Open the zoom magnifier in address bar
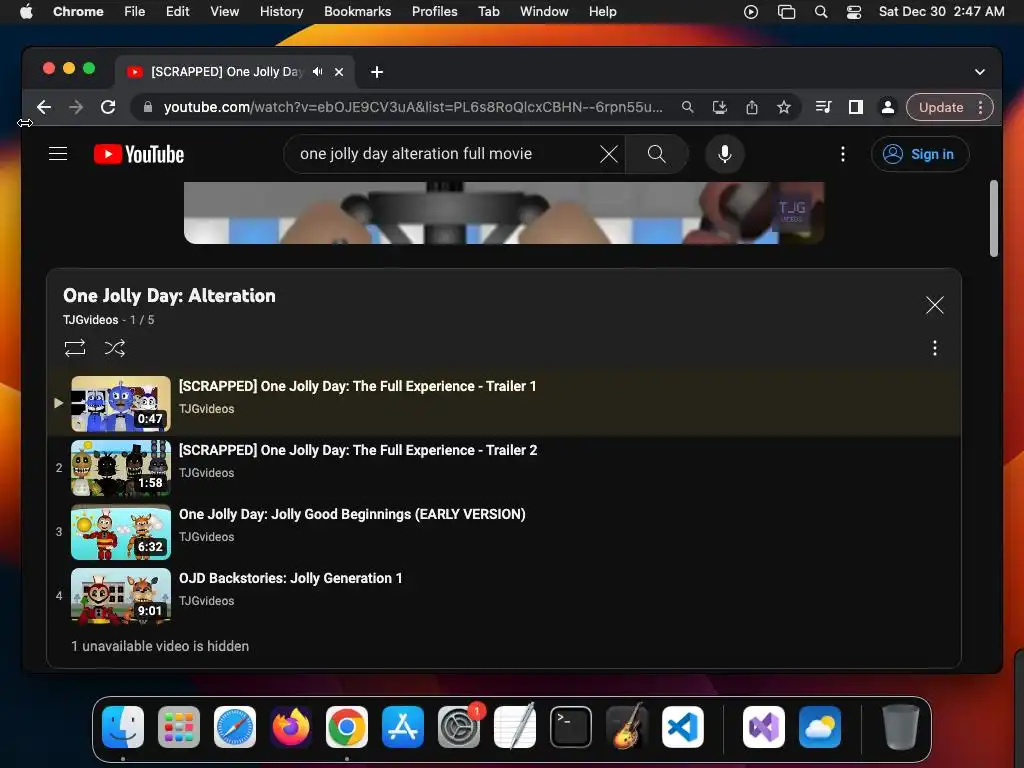The width and height of the screenshot is (1024, 768). (688, 107)
